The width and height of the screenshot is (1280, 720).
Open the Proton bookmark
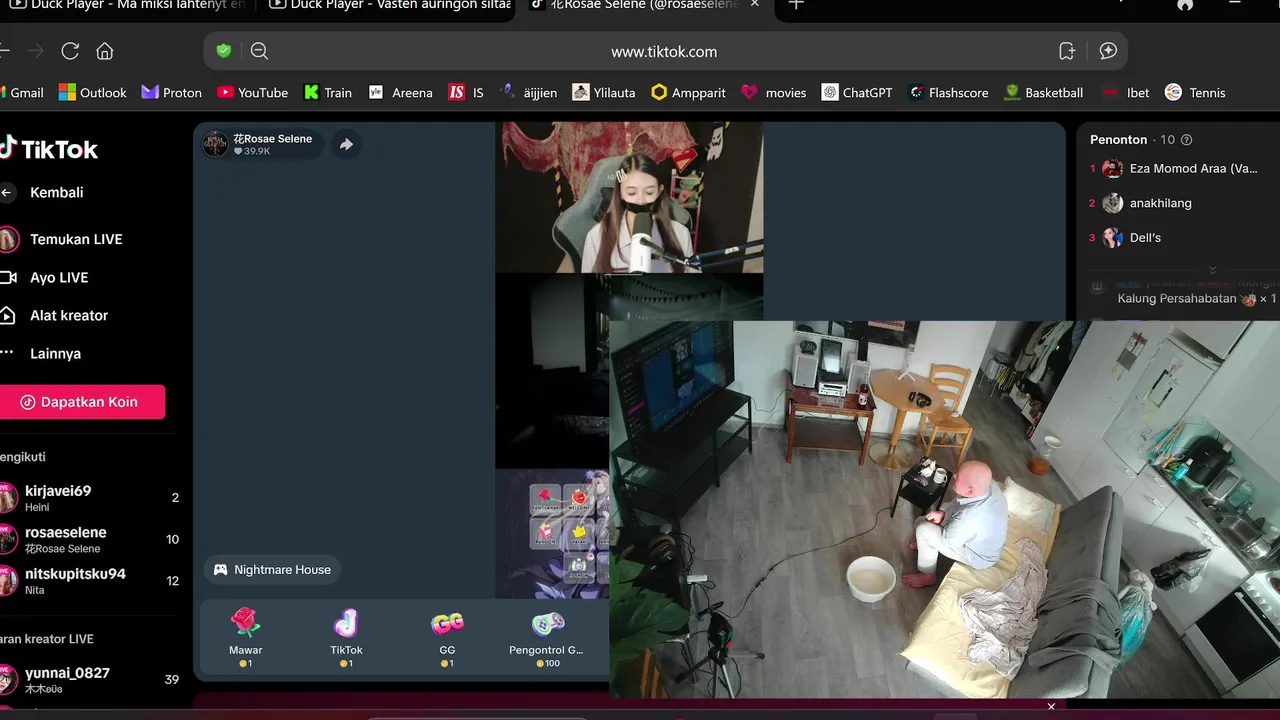171,92
